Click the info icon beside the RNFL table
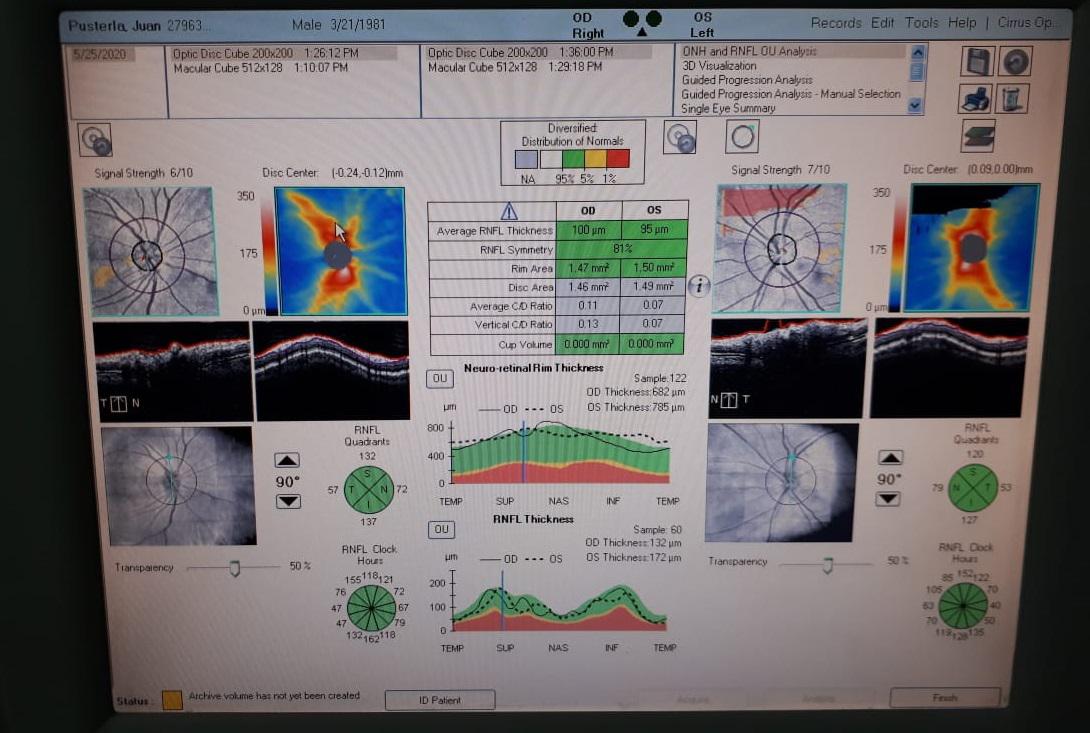Screen dimensions: 1090x733 698,286
